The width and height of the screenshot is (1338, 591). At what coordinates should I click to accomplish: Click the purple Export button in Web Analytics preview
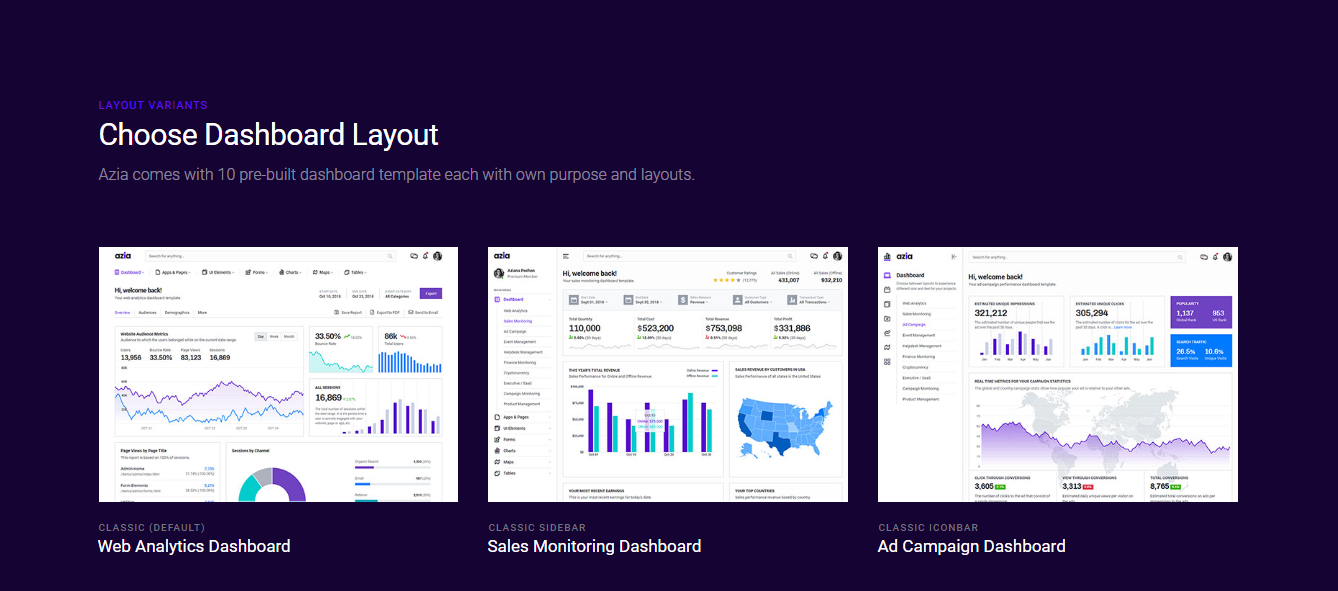tap(431, 294)
